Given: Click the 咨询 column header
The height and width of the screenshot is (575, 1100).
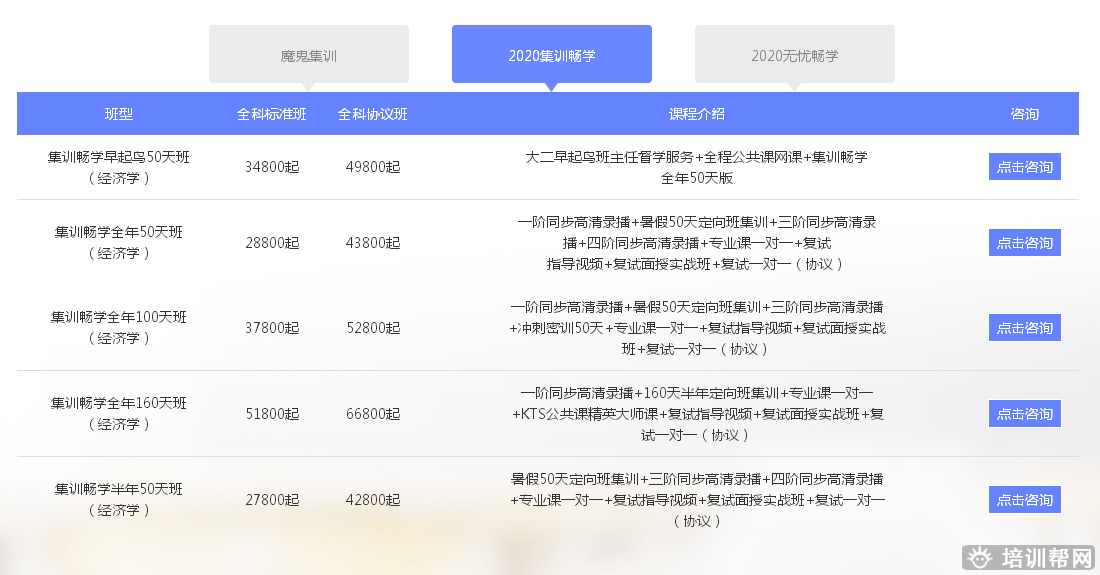Looking at the screenshot, I should point(1024,114).
